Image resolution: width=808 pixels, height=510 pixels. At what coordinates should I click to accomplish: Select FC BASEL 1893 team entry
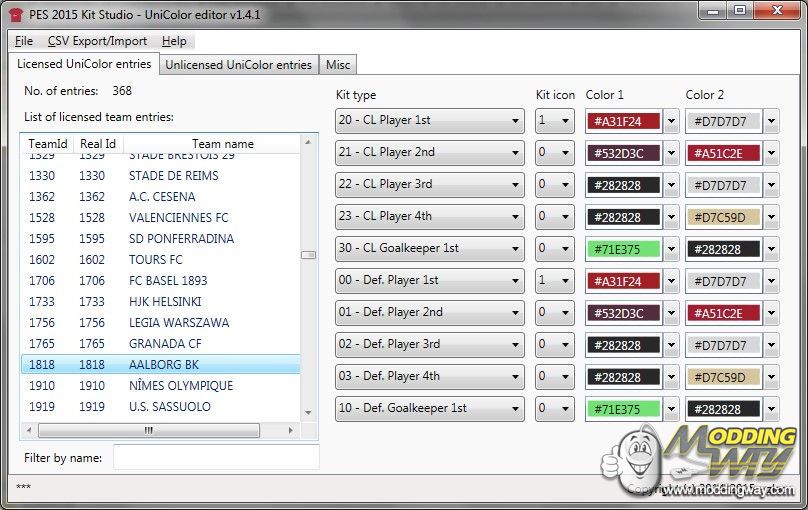(168, 281)
